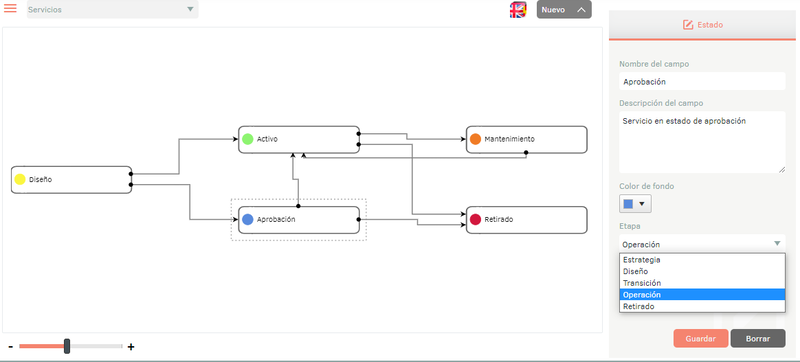Select the red Retirado state circle
The image size is (800, 362).
[476, 220]
